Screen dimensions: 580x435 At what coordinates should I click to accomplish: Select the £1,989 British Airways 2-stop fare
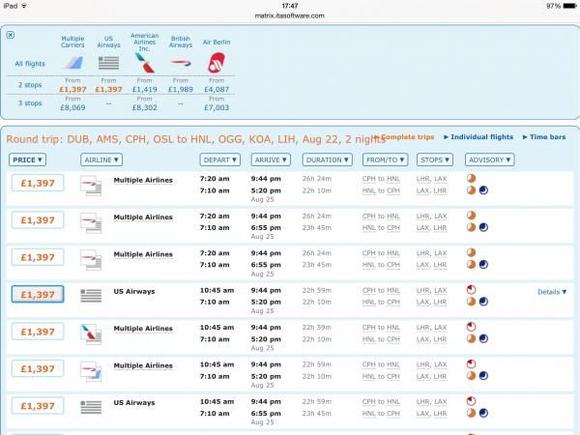(181, 89)
